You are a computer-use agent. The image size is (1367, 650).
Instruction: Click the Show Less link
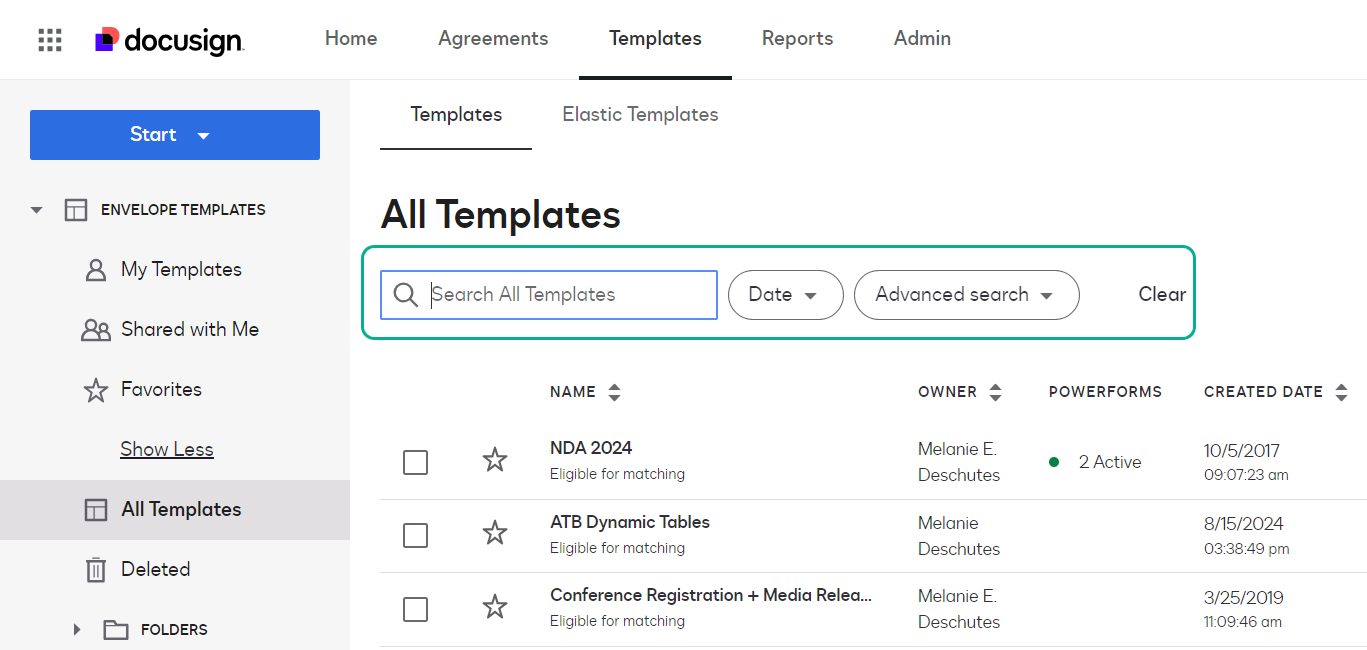click(167, 449)
